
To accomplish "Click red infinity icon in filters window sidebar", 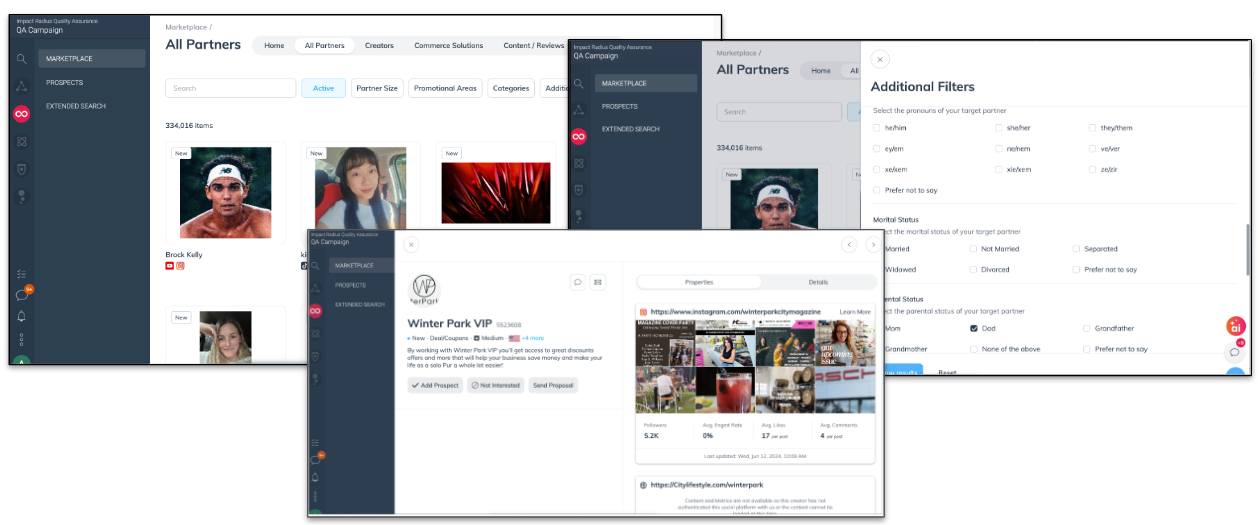I will (x=578, y=137).
